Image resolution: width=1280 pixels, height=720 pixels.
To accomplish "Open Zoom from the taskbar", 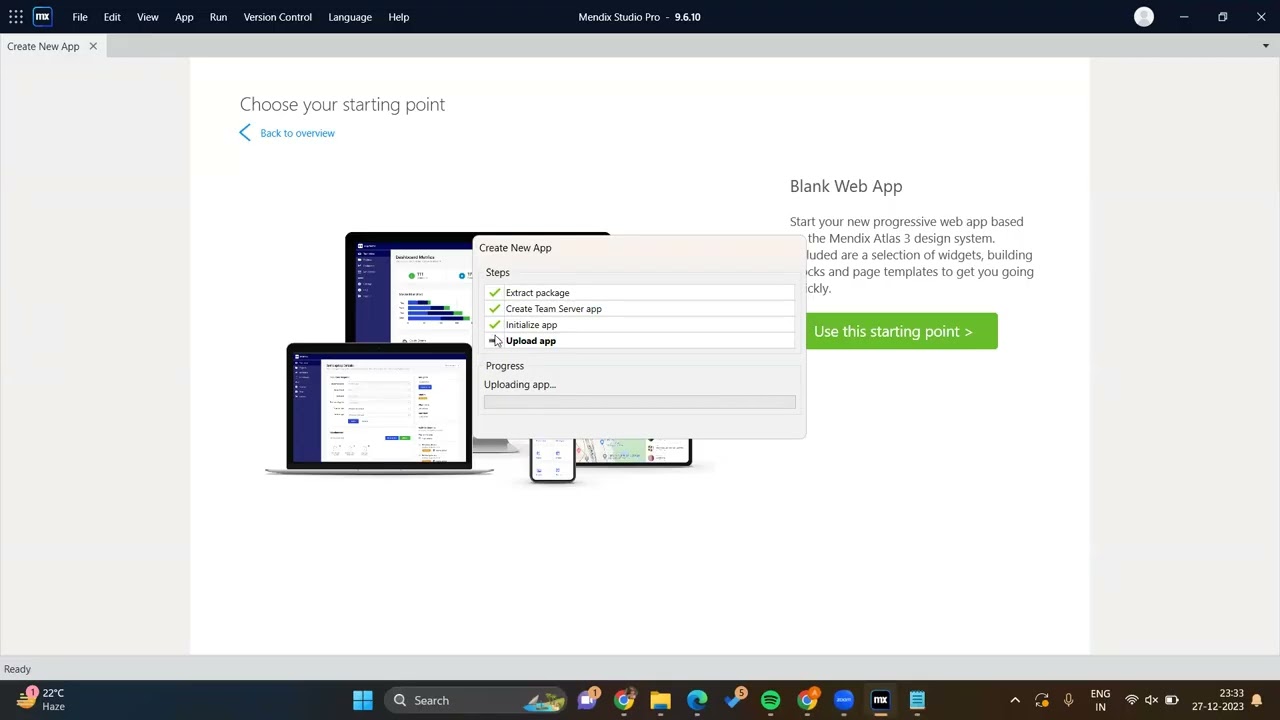I will tap(844, 700).
